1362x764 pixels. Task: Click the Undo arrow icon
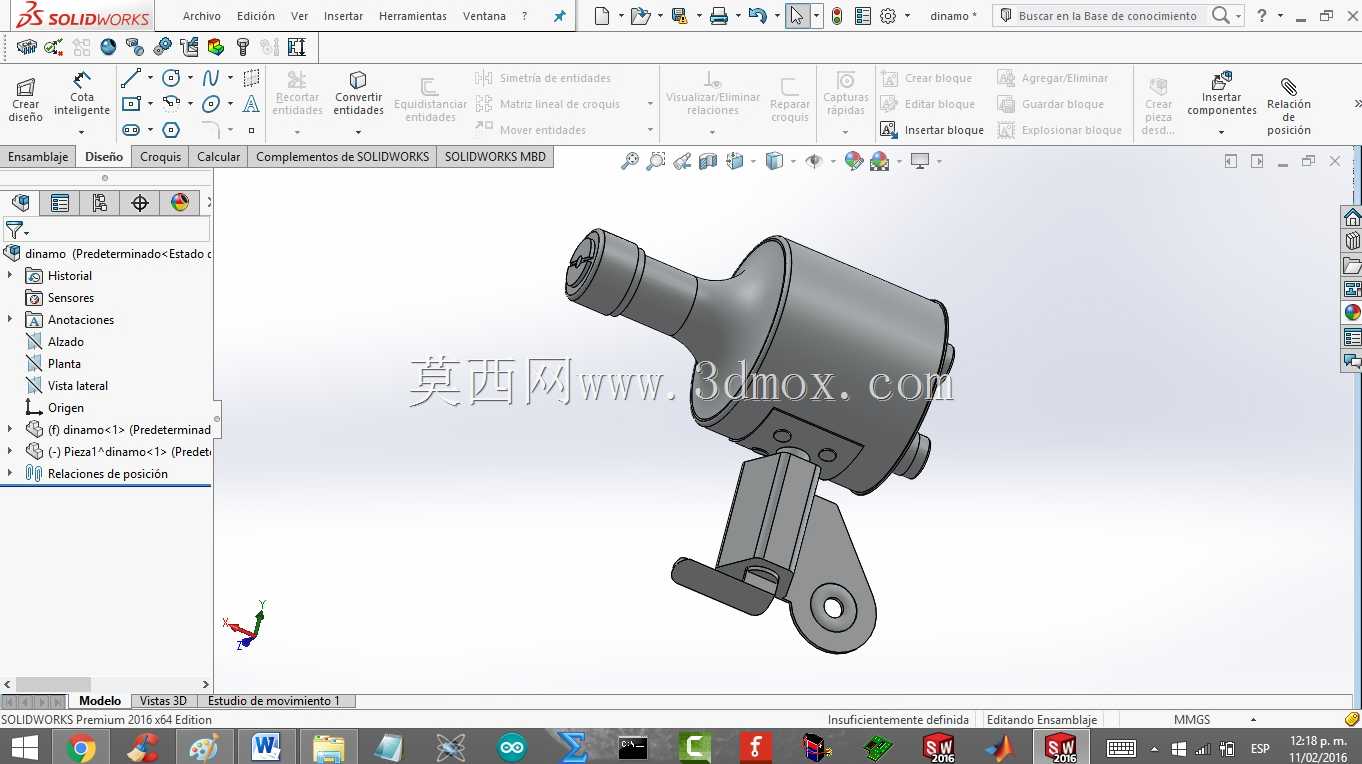(x=757, y=16)
